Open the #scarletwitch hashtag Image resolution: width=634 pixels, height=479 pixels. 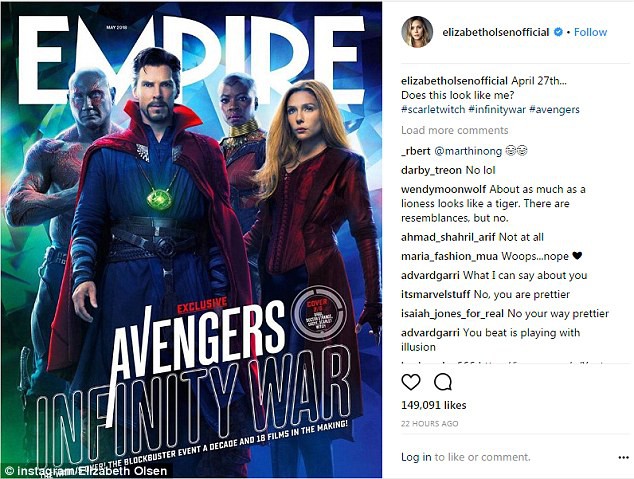pyautogui.click(x=433, y=110)
